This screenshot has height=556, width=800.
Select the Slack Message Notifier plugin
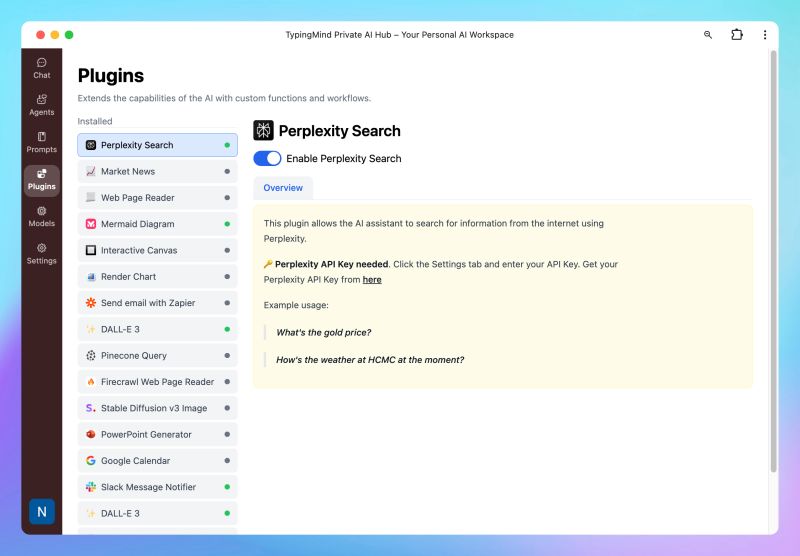coord(158,487)
